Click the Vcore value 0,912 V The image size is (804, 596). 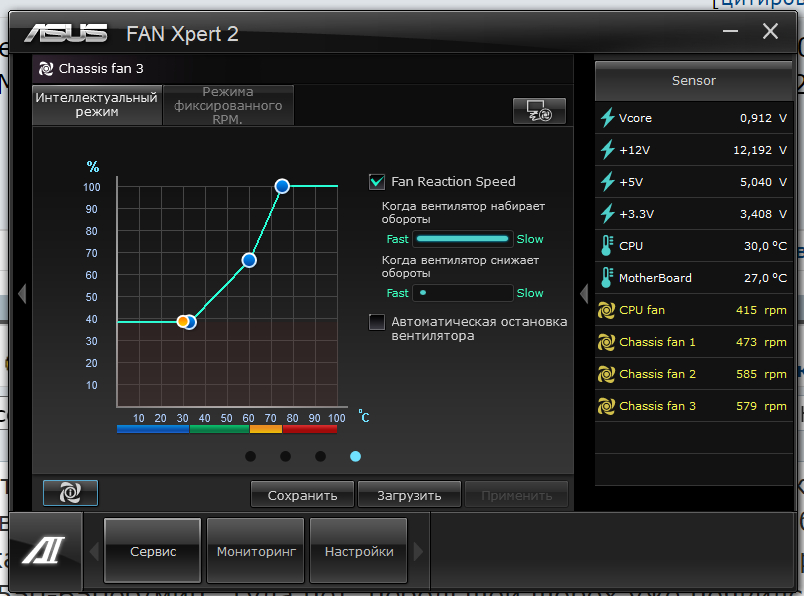(763, 118)
